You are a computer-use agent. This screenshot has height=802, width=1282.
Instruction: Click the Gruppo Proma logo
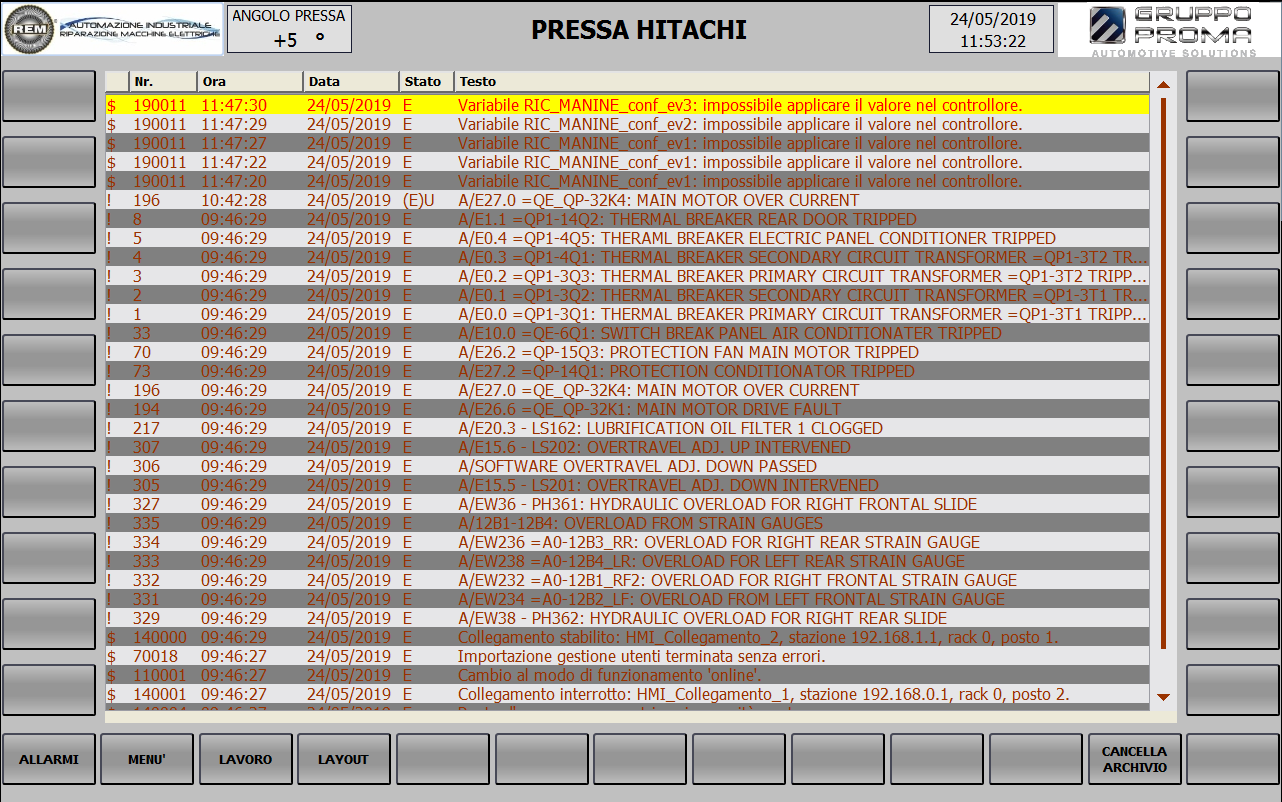tap(1171, 32)
